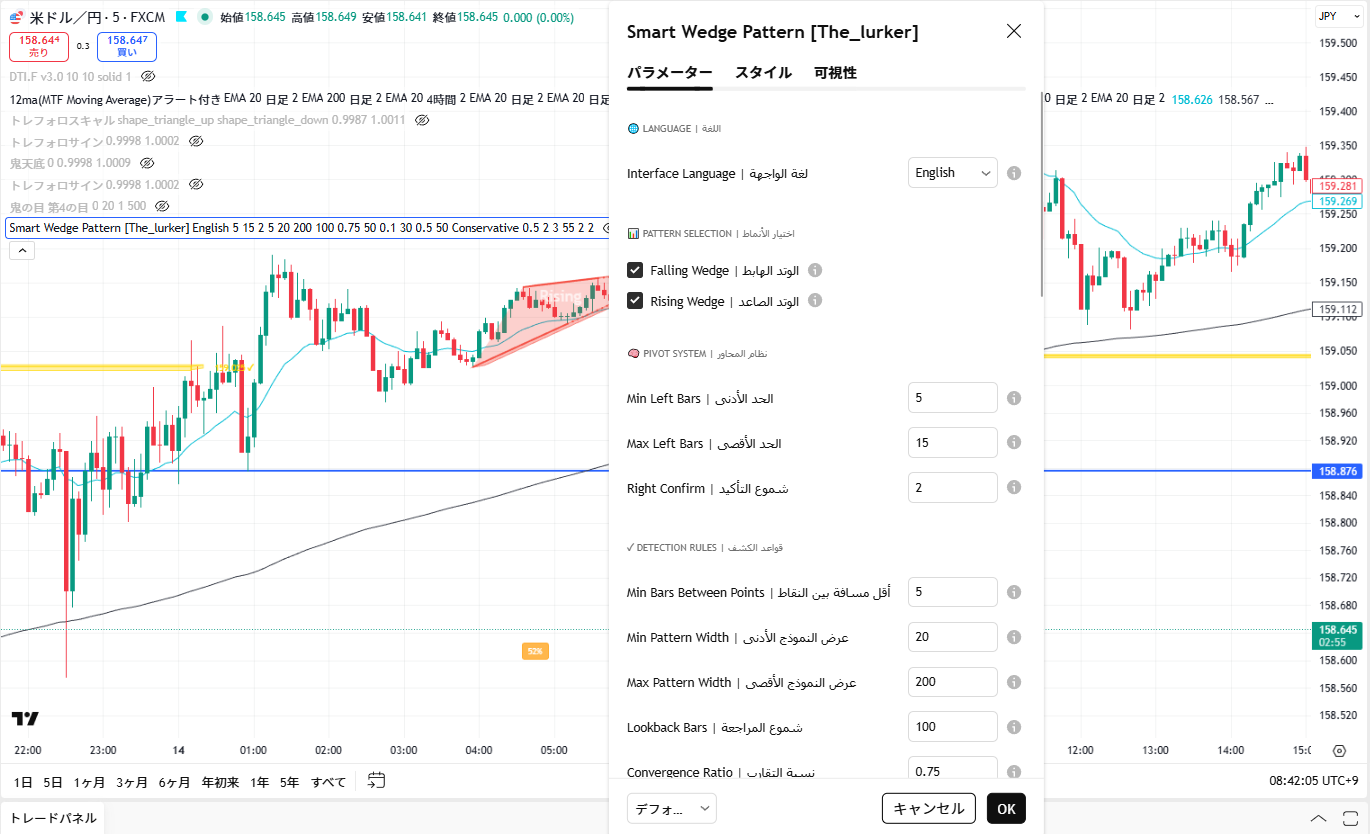Click the info icon for Max Left Bars
1370x834 pixels.
[x=1013, y=443]
